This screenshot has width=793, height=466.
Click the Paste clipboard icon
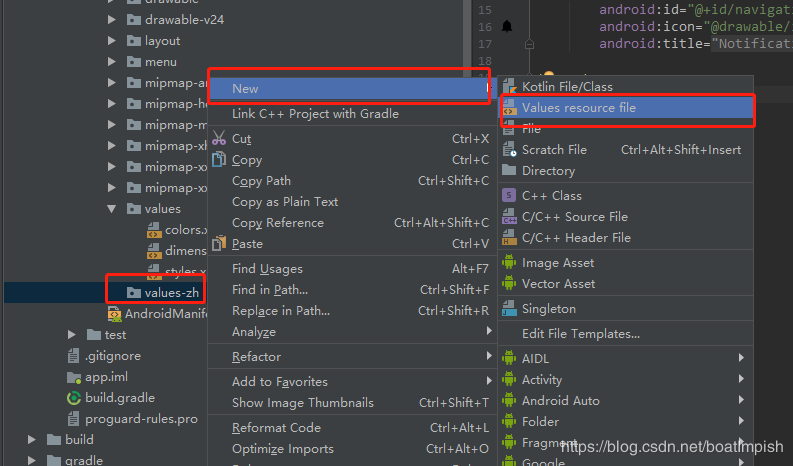pos(219,243)
